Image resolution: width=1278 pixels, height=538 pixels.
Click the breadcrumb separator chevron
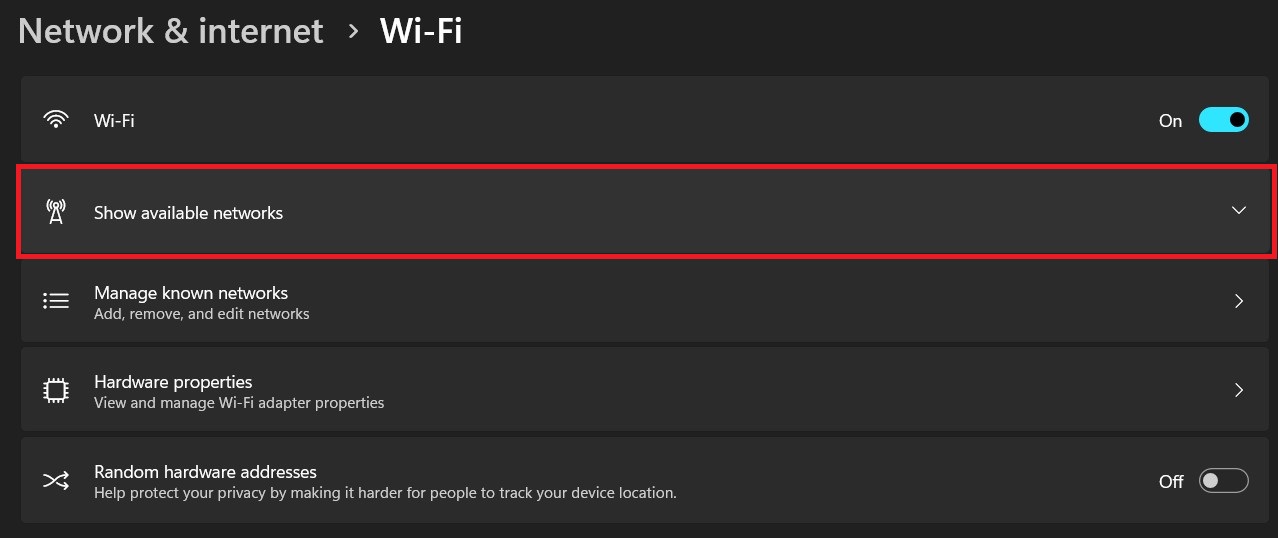[x=352, y=31]
